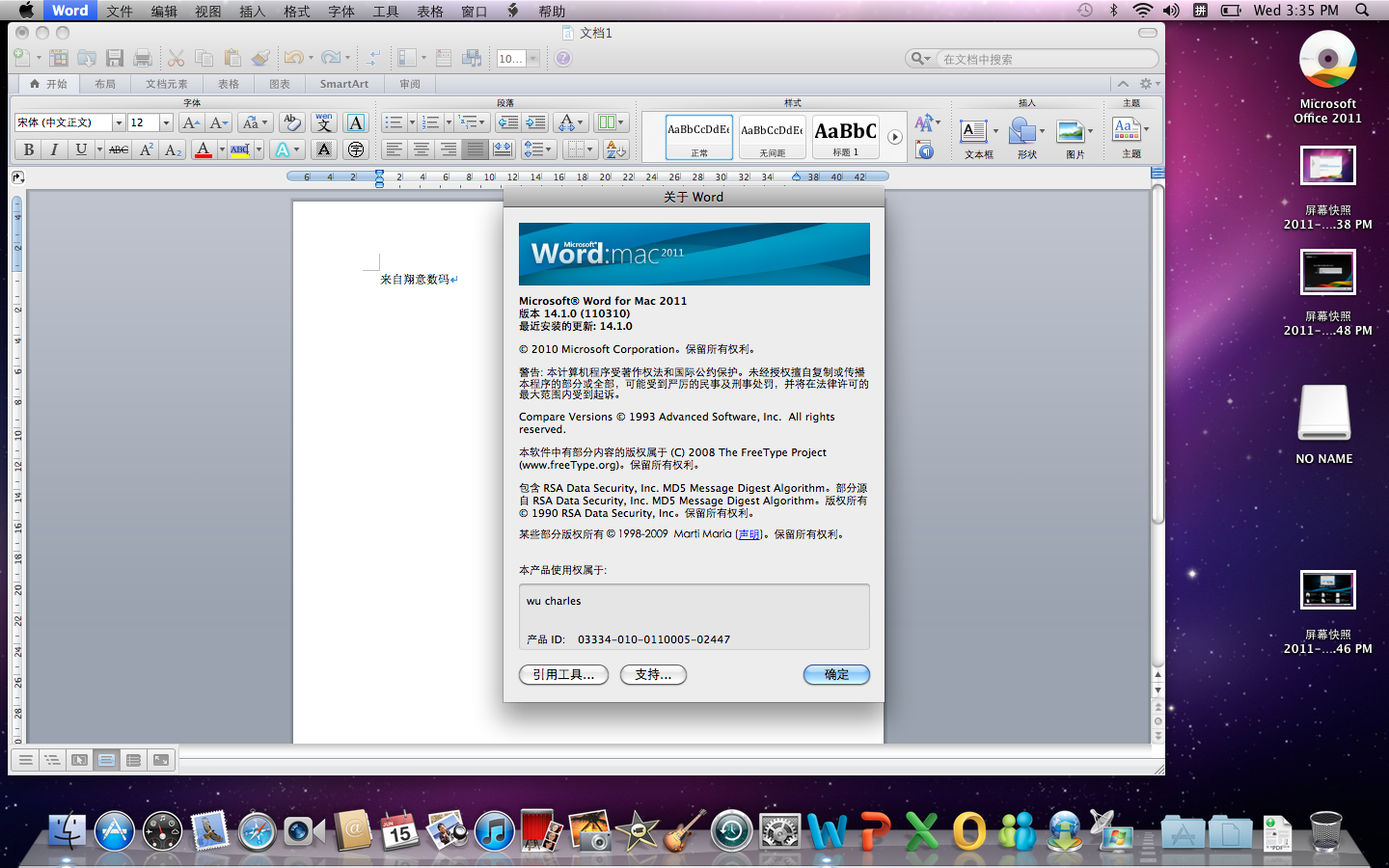Click the Open folder icon in toolbar
This screenshot has height=868, width=1389.
coord(87,58)
